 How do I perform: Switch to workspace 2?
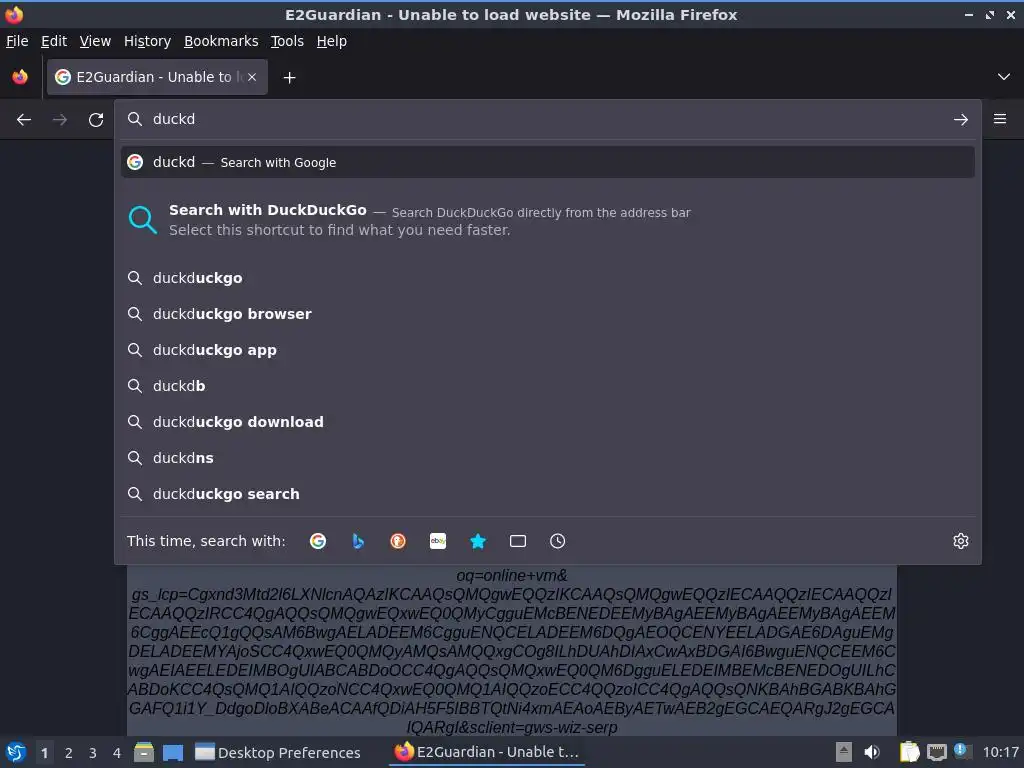(69, 753)
